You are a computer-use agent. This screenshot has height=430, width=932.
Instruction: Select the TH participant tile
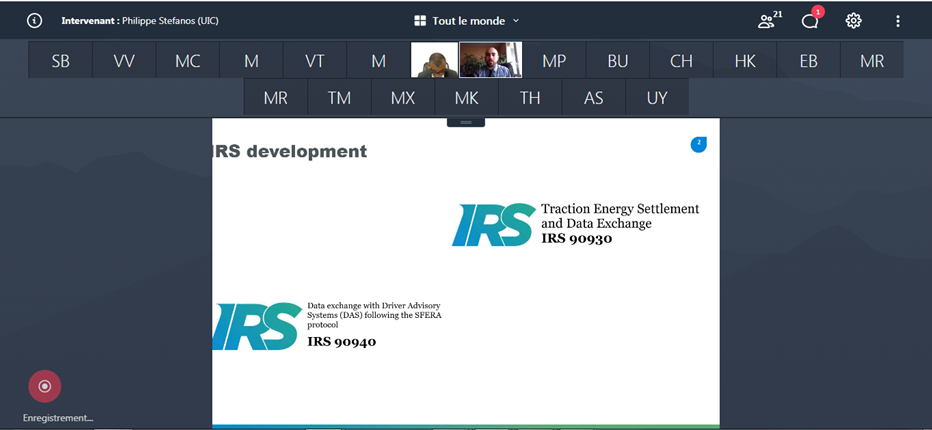(530, 97)
